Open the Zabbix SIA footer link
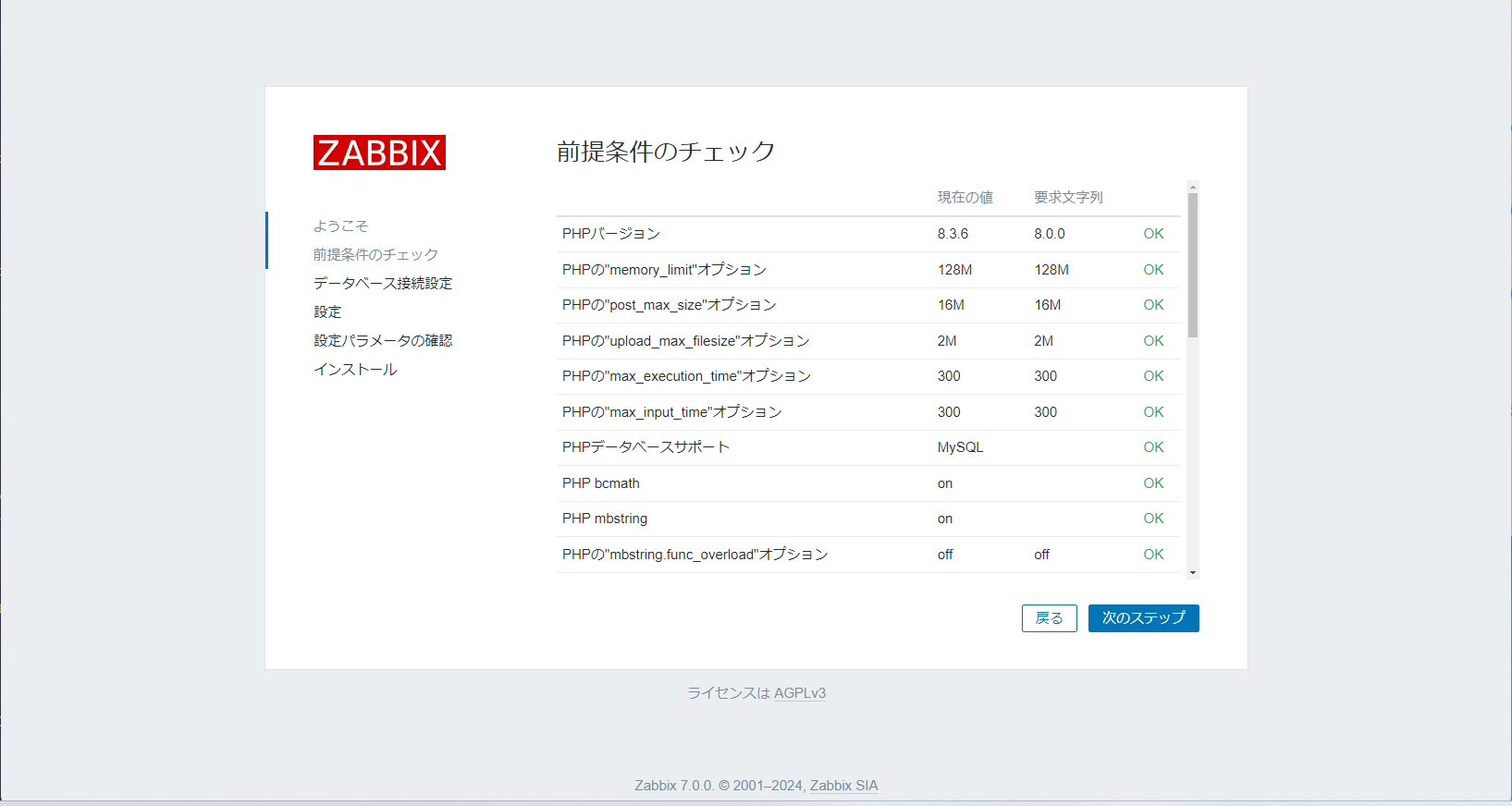This screenshot has height=806, width=1512. pos(843,786)
